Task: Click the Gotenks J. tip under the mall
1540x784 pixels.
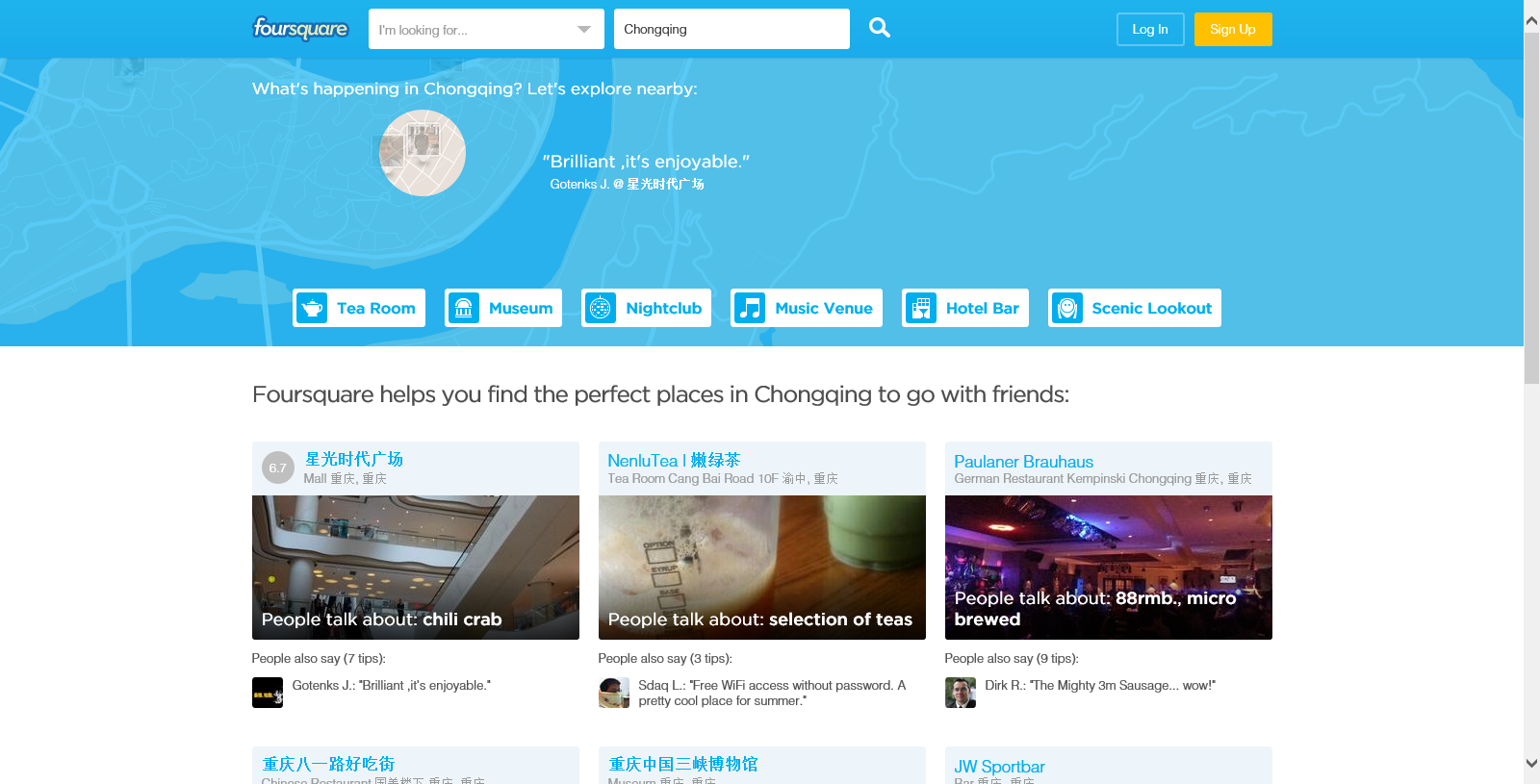Action: click(x=392, y=685)
